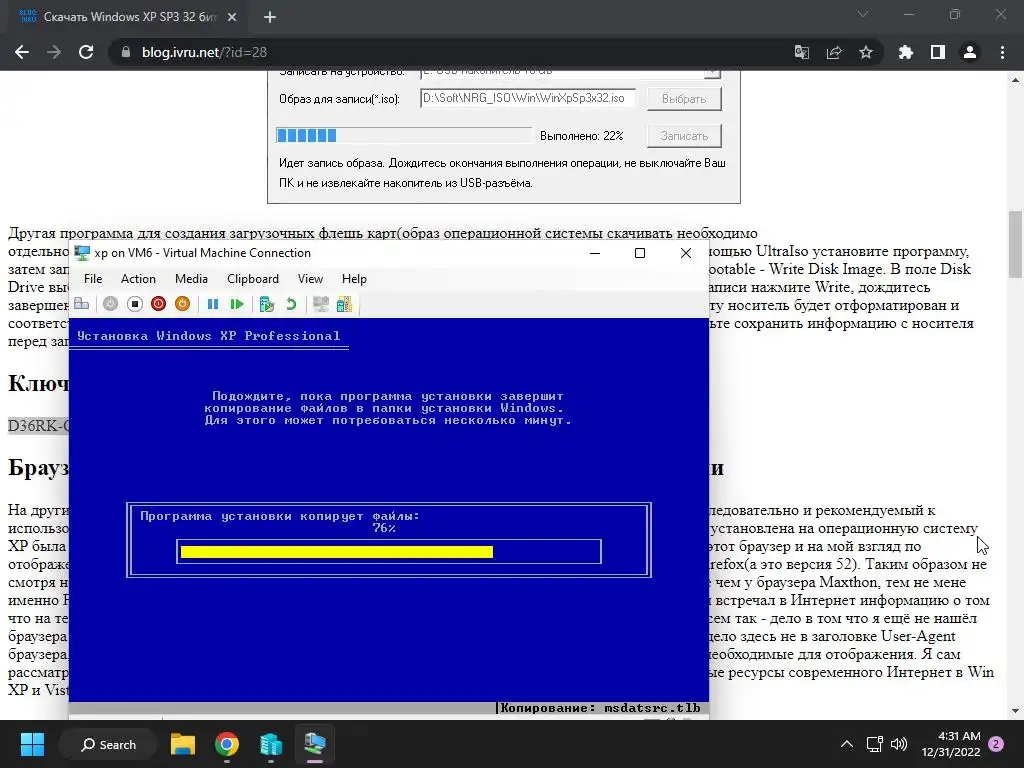Turn off the VM with the black square icon
1024x768 pixels.
(135, 304)
